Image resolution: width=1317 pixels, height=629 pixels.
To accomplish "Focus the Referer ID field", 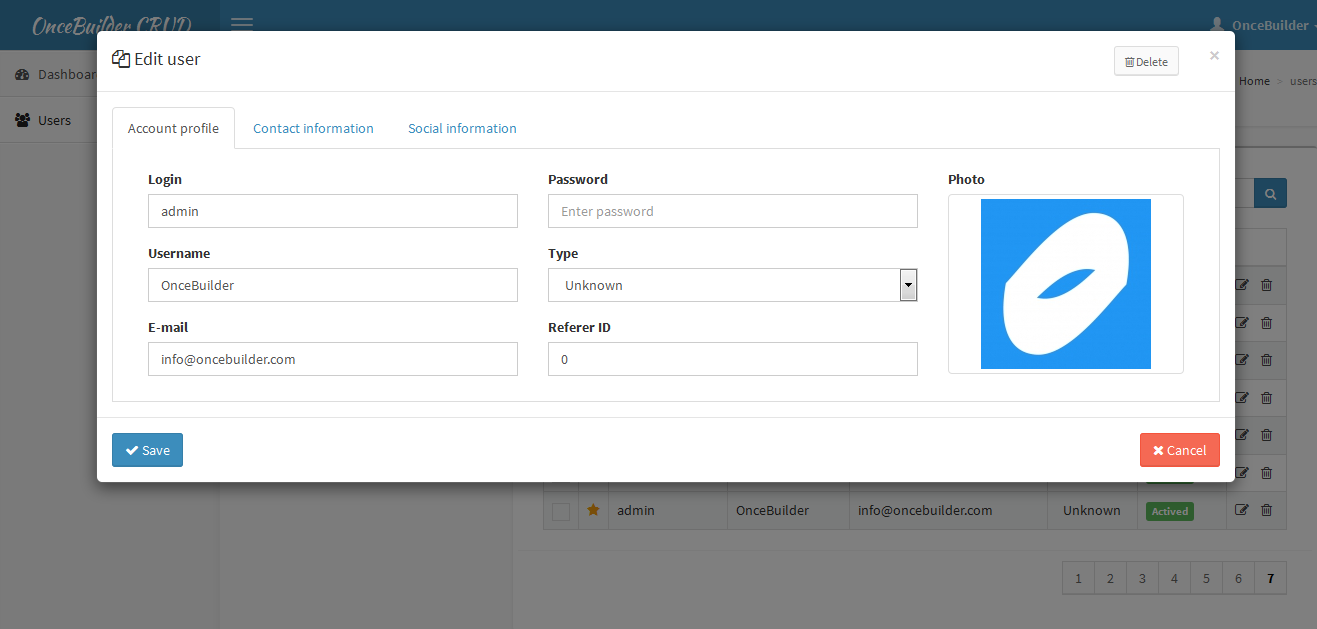I will point(733,359).
